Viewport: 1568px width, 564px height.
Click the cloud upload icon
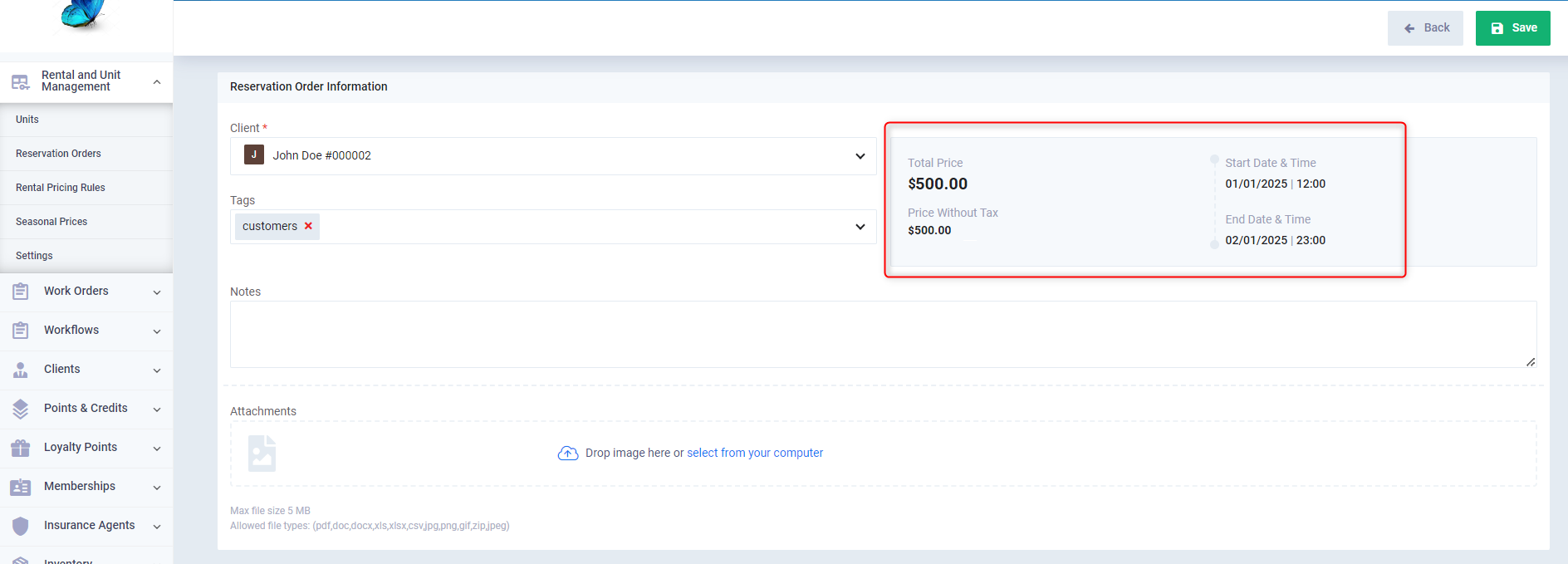click(x=568, y=453)
